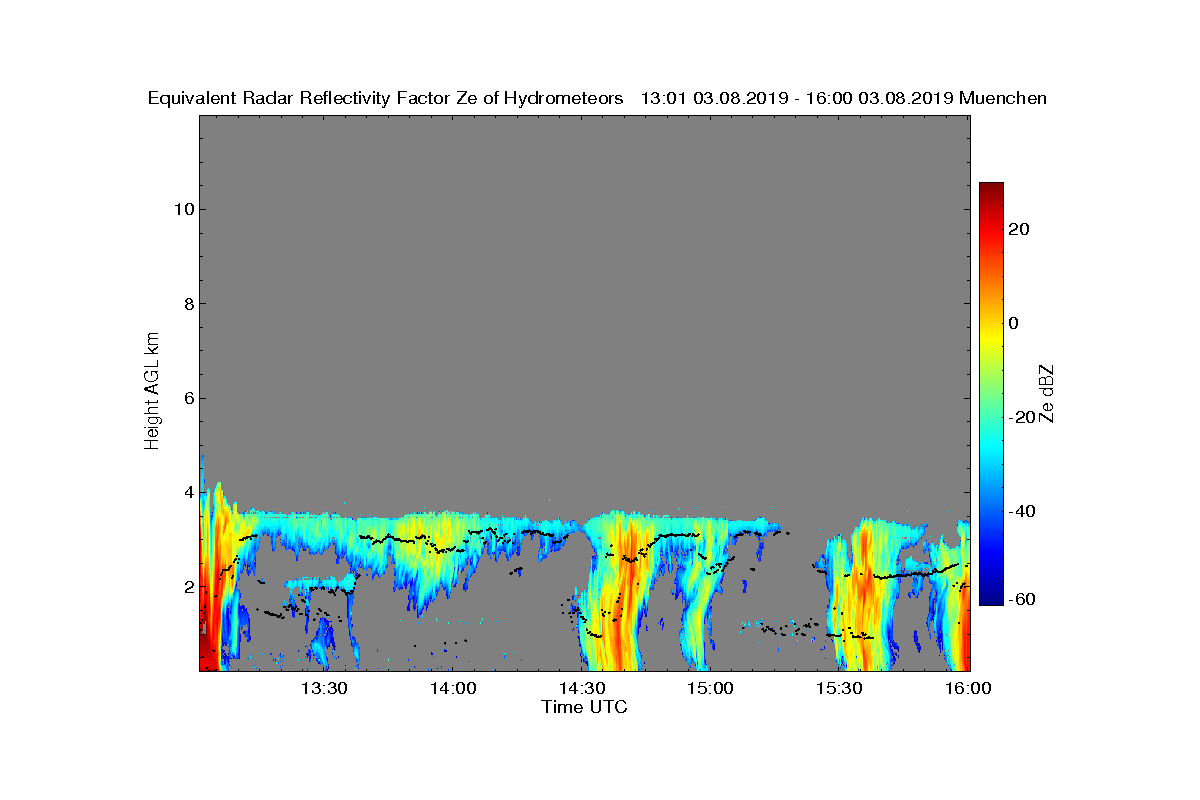The image size is (1200, 800).
Task: Click the height tick label "10"
Action: [x=183, y=209]
